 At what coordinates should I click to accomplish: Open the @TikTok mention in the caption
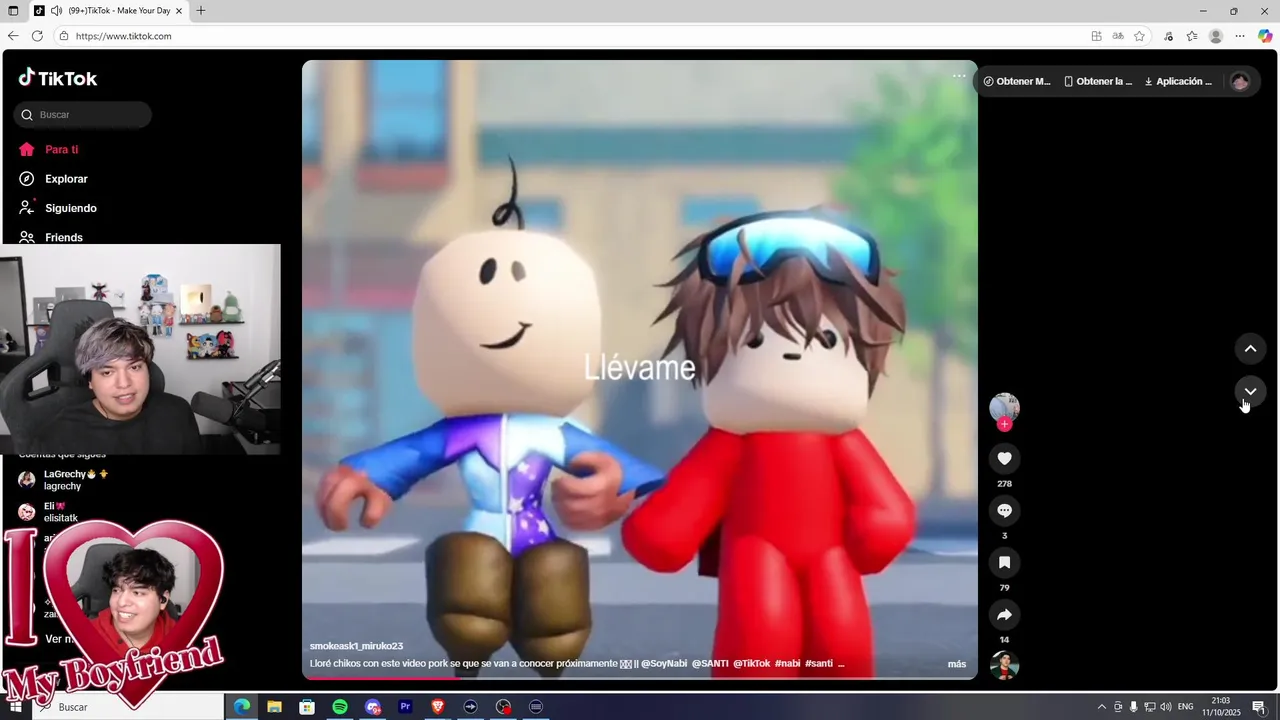(752, 663)
